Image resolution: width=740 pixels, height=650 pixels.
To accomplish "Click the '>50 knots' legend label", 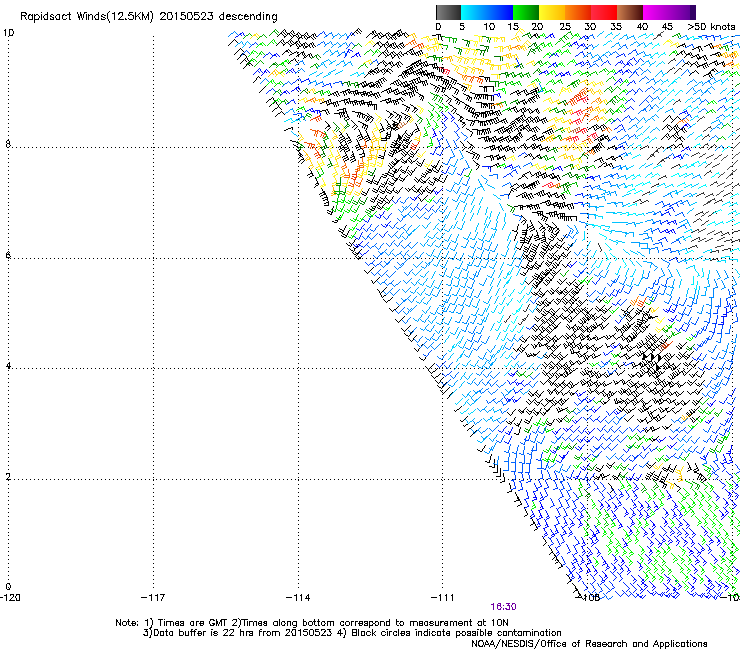I will 711,27.
